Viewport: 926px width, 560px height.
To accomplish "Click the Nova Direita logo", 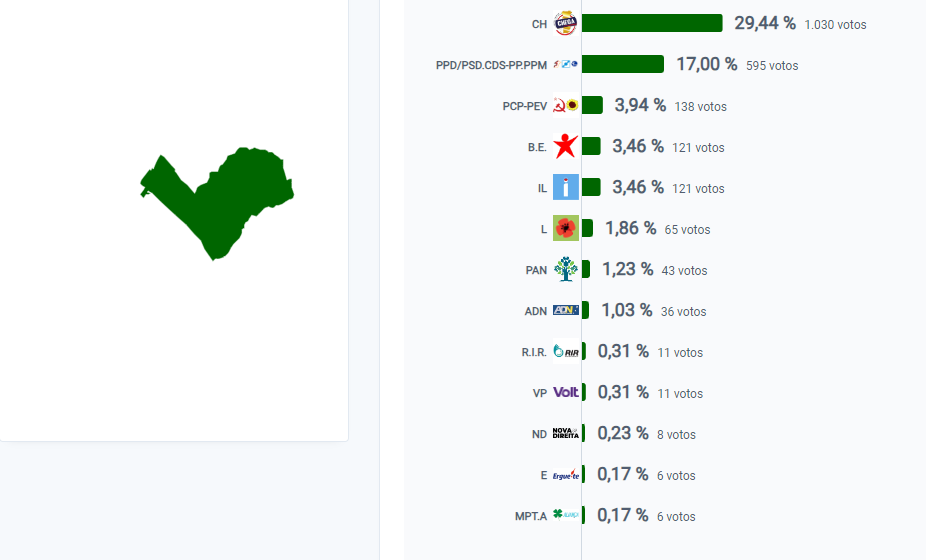I will [x=565, y=433].
